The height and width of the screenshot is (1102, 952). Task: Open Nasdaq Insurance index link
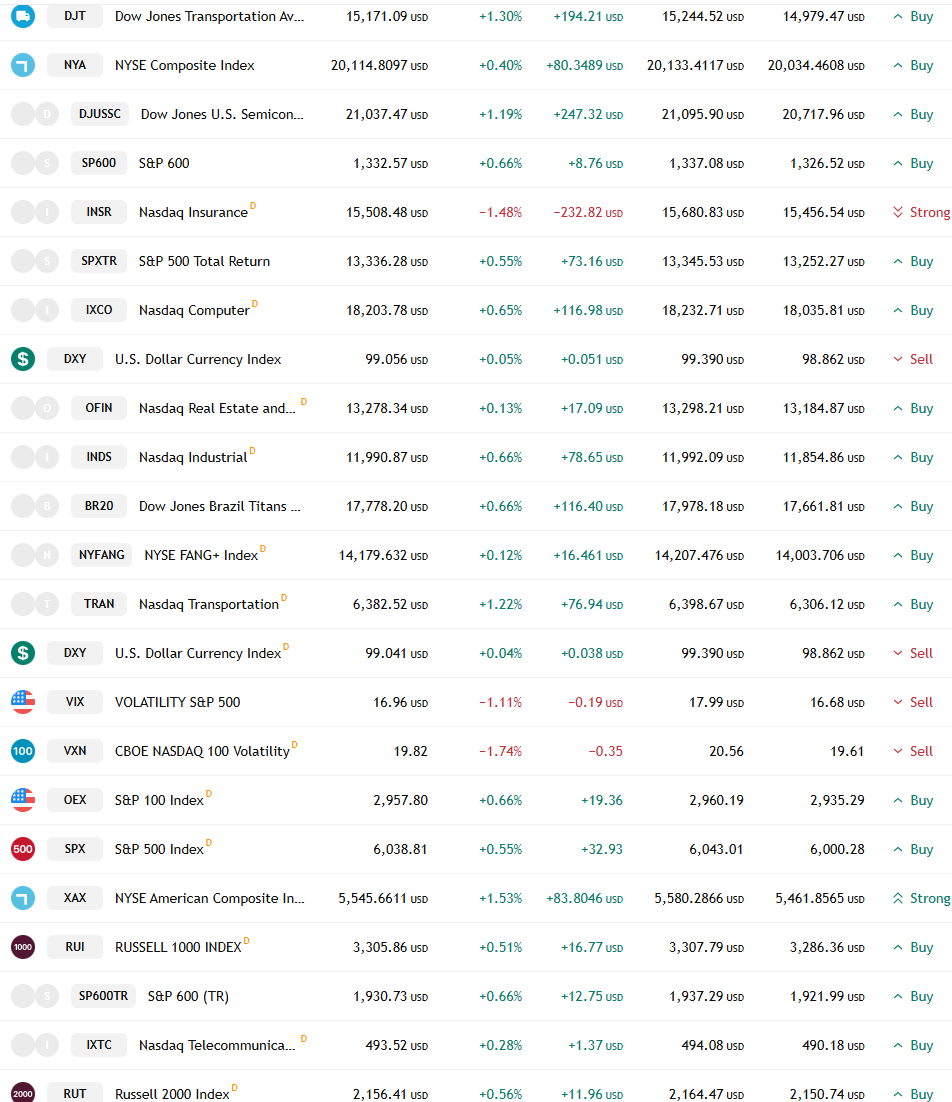pos(193,212)
